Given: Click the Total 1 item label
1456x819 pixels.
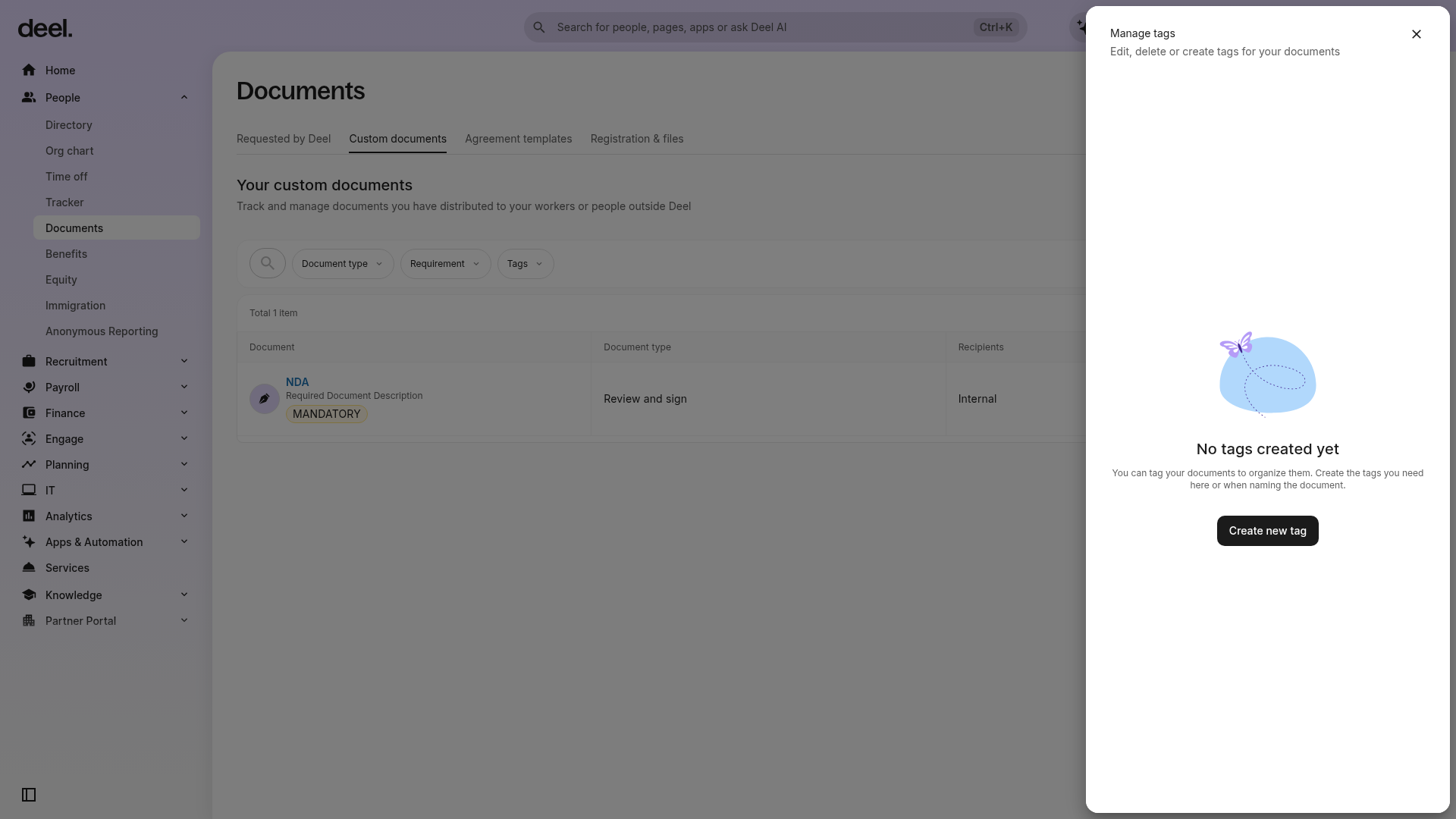Looking at the screenshot, I should click(274, 313).
